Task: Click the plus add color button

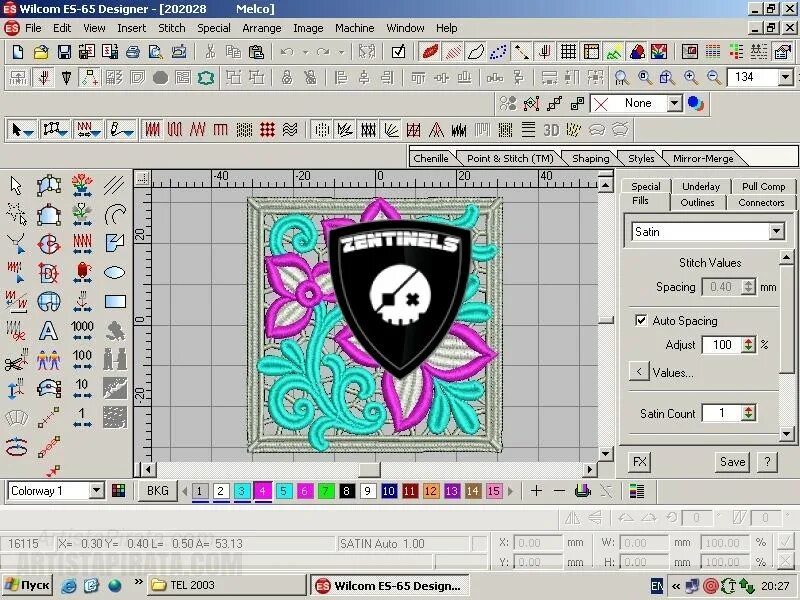Action: click(536, 491)
